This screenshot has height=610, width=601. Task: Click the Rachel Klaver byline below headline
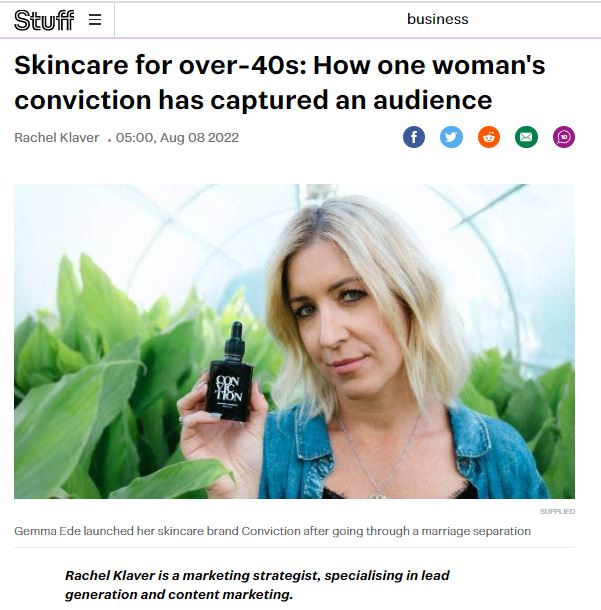[x=57, y=138]
